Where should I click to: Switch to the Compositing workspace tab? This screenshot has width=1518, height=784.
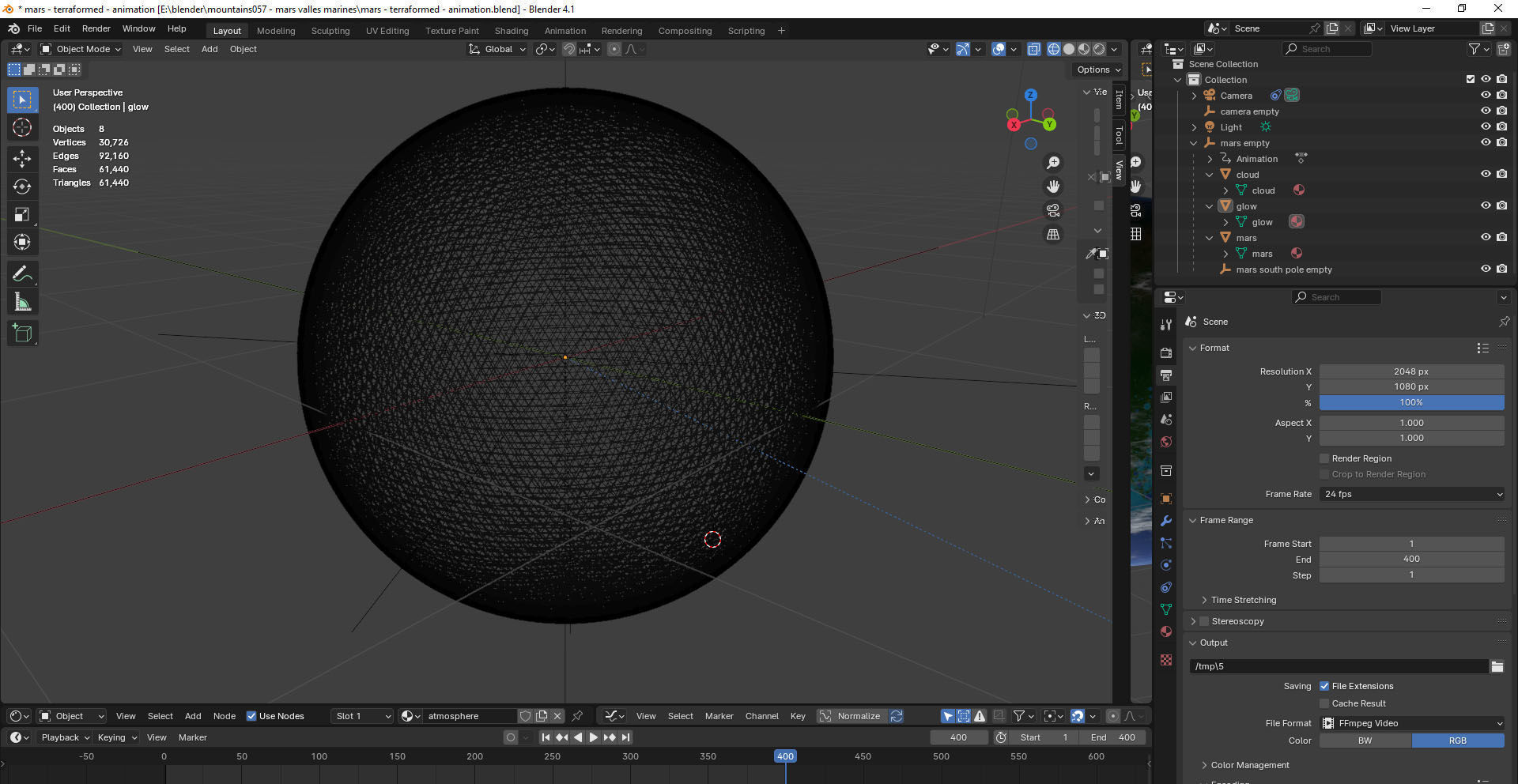click(685, 31)
